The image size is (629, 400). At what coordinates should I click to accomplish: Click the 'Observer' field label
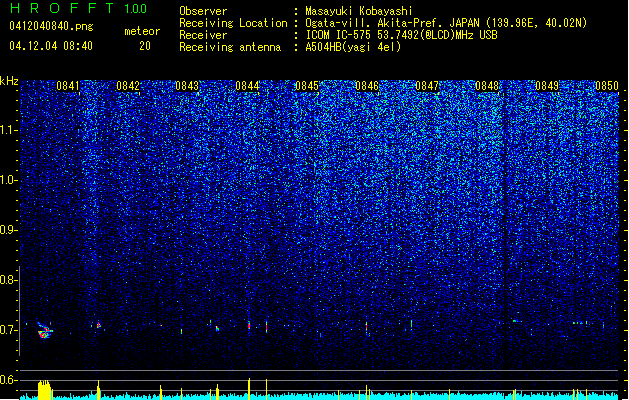click(203, 11)
